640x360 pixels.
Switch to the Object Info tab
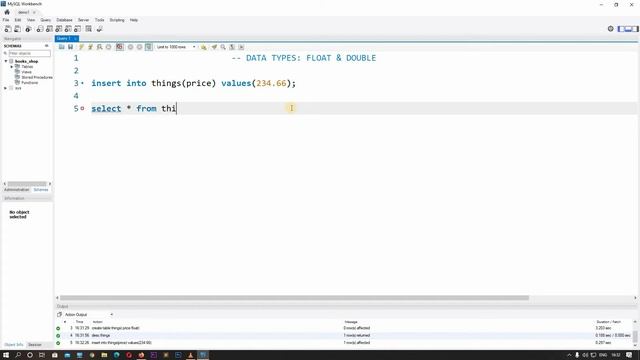pyautogui.click(x=13, y=345)
